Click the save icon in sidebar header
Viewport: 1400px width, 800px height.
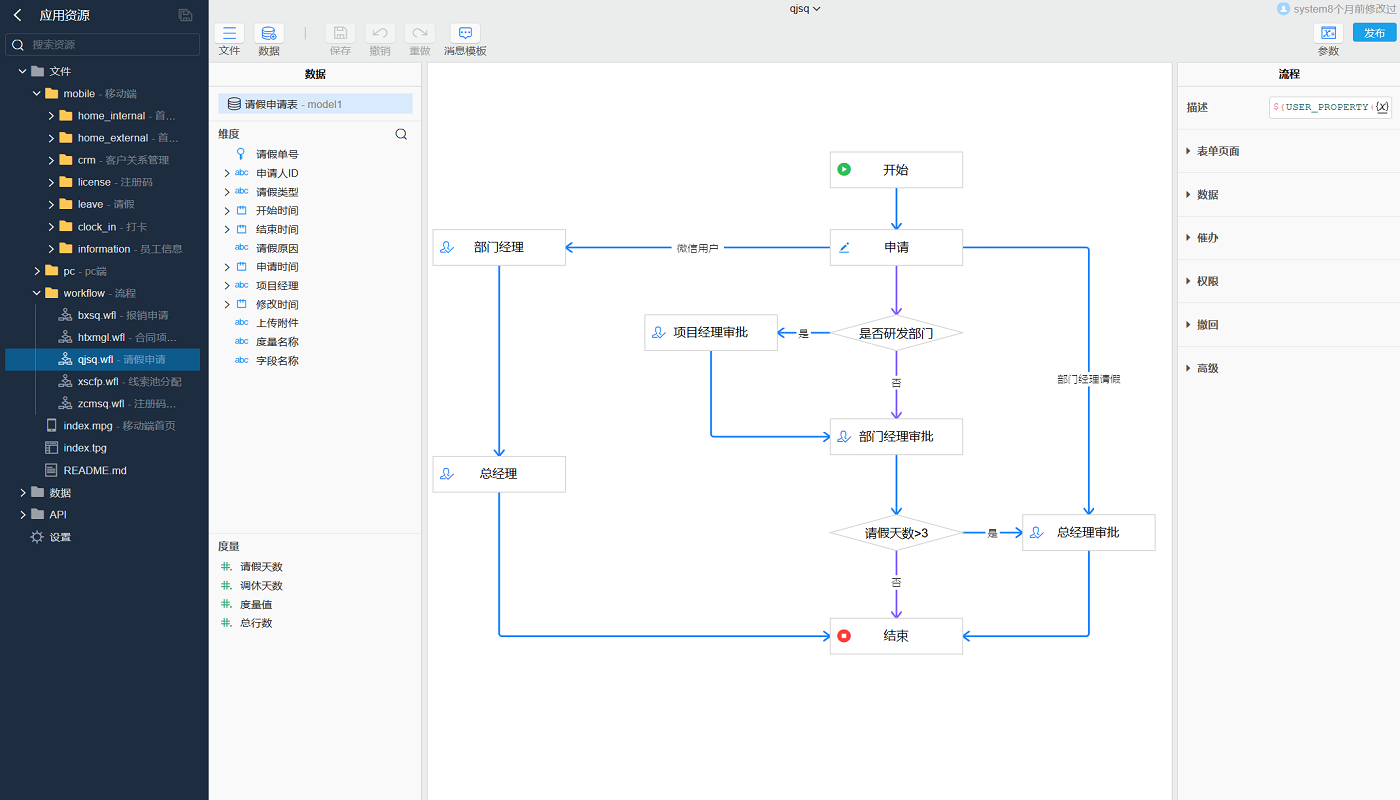tap(185, 15)
